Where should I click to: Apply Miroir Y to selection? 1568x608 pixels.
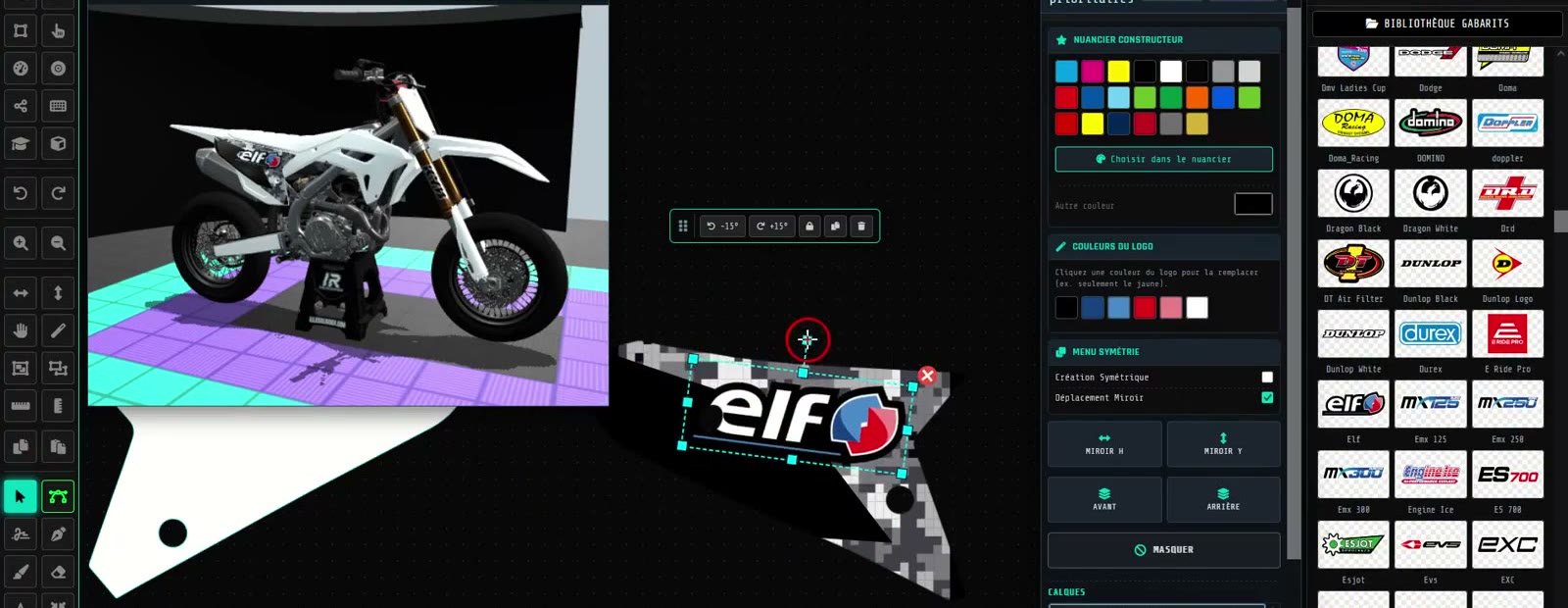tap(1223, 444)
